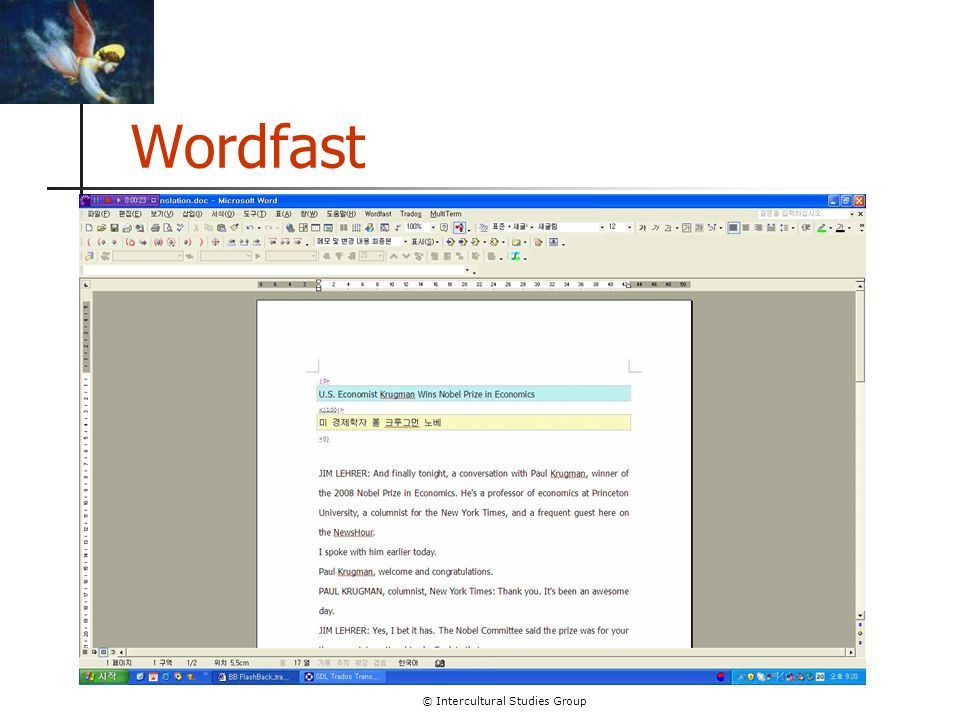Image resolution: width=960 pixels, height=720 pixels.
Task: Click the help question input field
Action: pos(802,214)
